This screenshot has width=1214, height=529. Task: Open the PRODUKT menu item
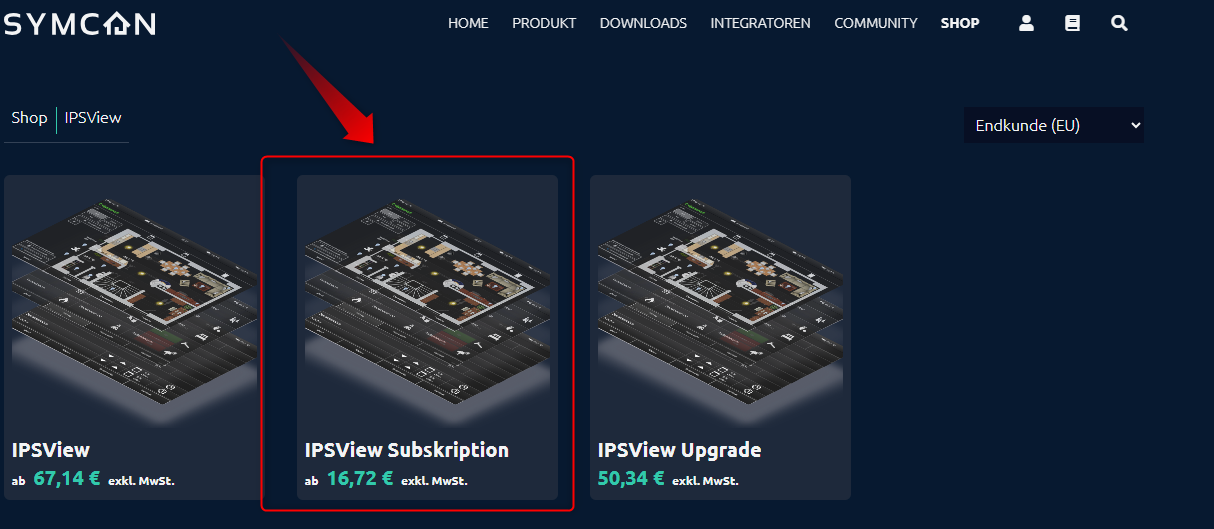[544, 23]
